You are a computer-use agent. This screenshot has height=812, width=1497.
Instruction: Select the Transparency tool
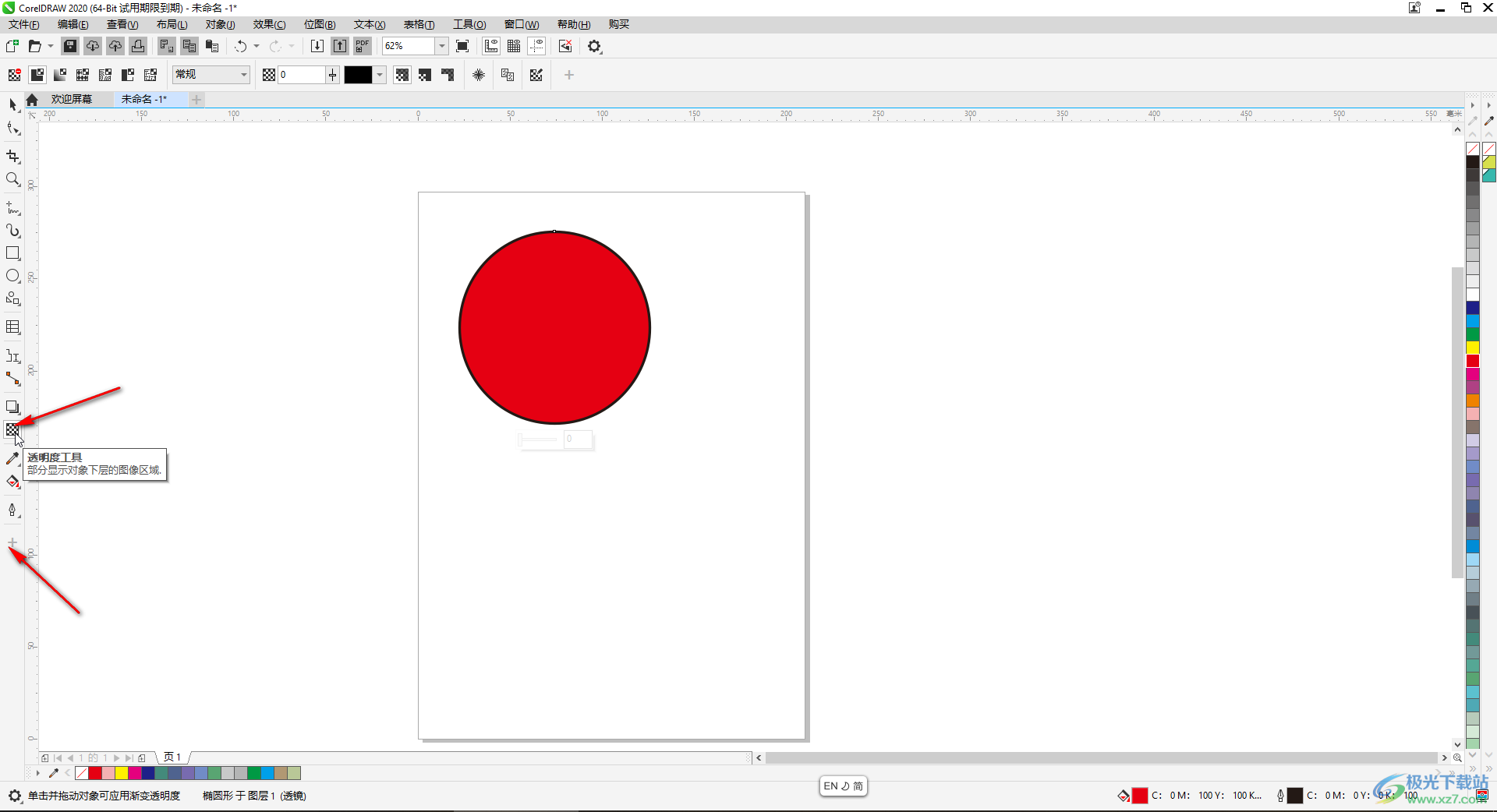pos(12,429)
